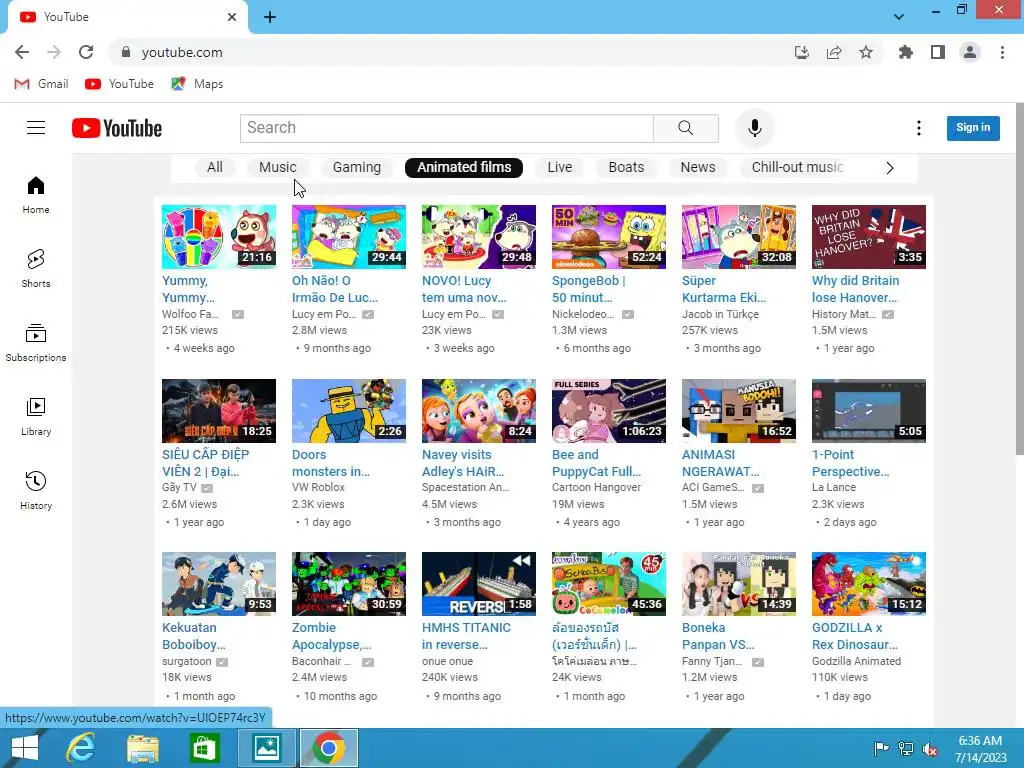The width and height of the screenshot is (1024, 768).
Task: Open a new browser tab
Action: click(270, 18)
